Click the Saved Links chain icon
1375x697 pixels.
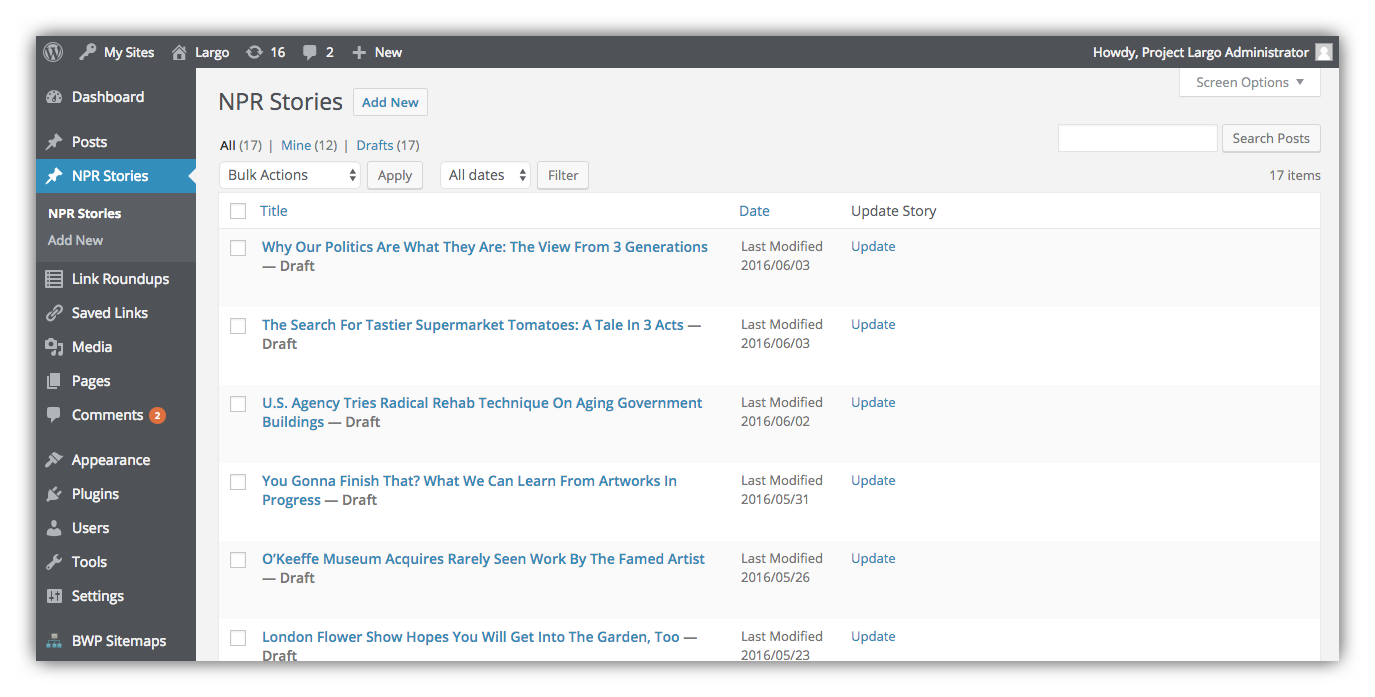(54, 313)
